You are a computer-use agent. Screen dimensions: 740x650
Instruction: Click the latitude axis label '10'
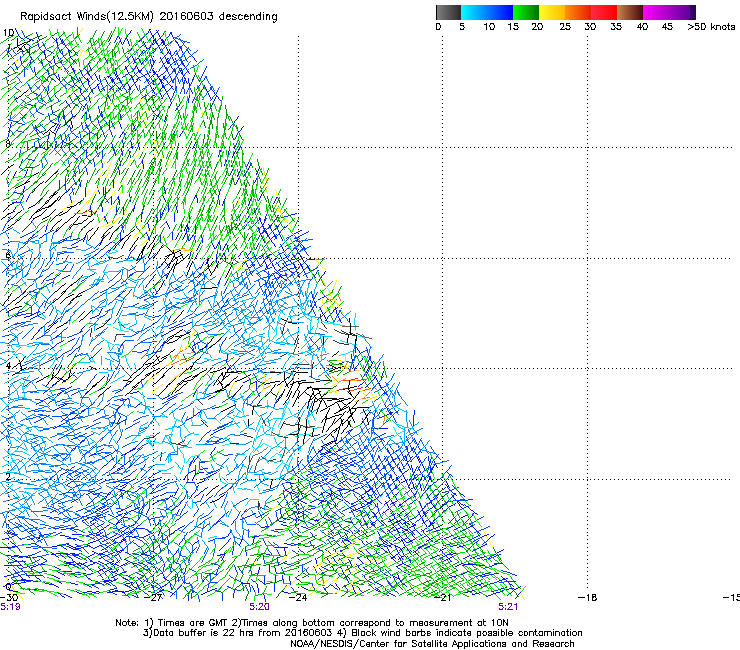point(8,33)
